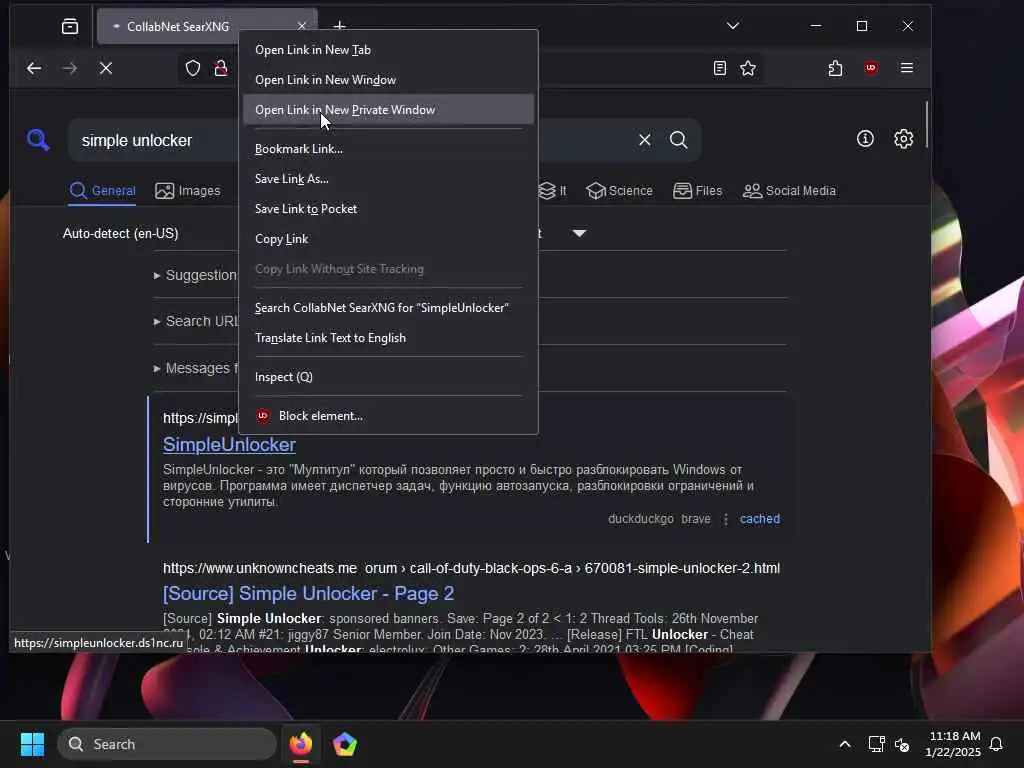Open the colorful pentagon app on taskbar
1024x768 pixels.
coord(345,744)
